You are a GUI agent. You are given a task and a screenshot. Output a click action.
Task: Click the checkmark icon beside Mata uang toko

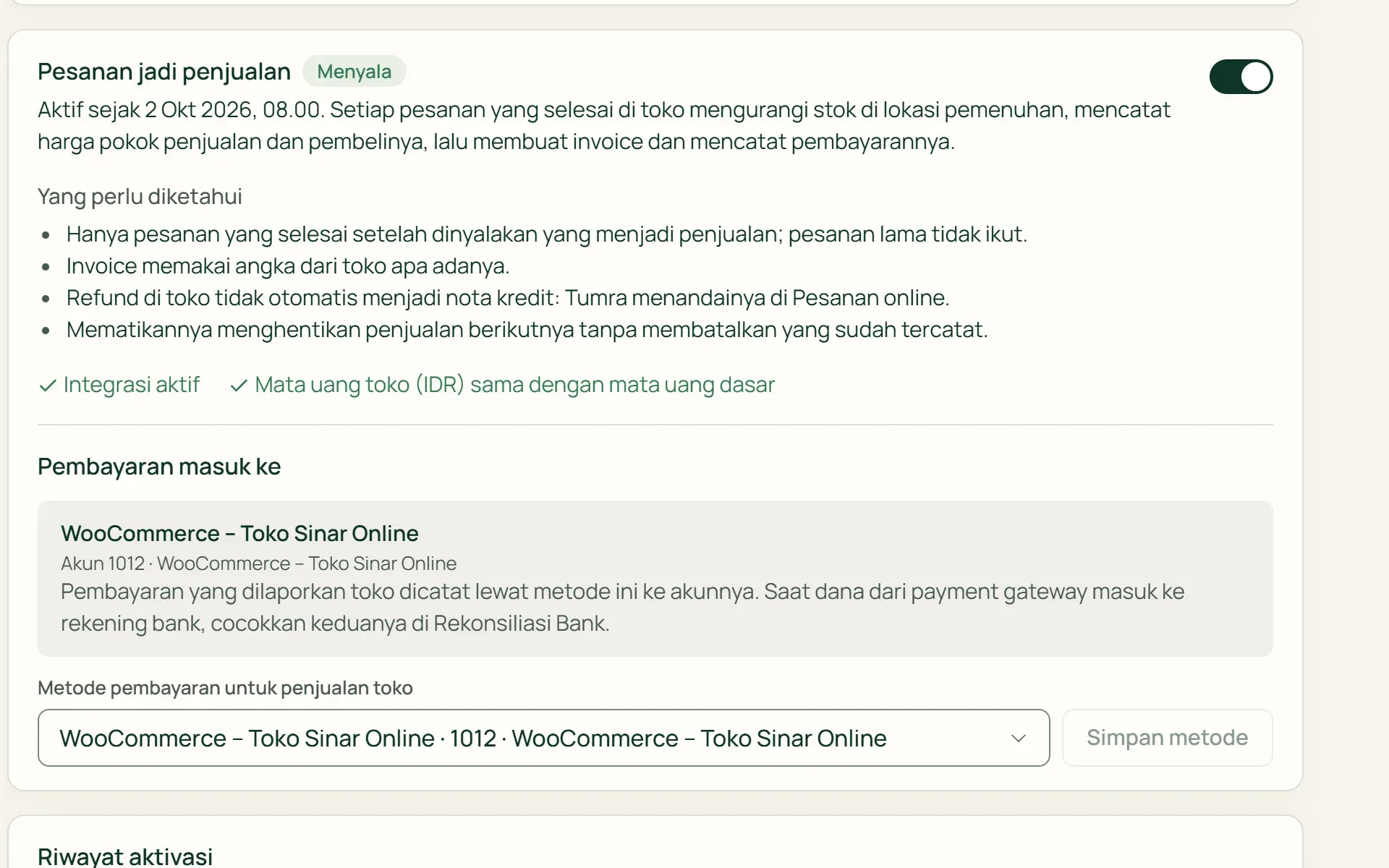(x=239, y=386)
